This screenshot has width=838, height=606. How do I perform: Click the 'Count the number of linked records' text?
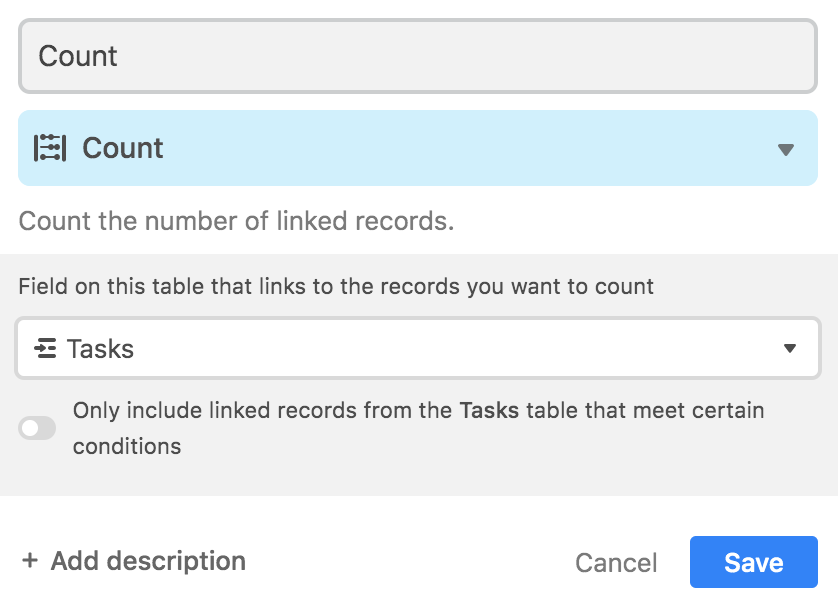pyautogui.click(x=237, y=221)
